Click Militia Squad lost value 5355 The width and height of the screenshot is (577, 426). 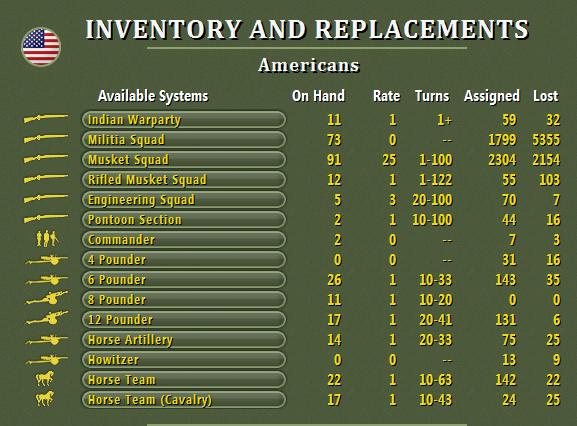[x=546, y=140]
